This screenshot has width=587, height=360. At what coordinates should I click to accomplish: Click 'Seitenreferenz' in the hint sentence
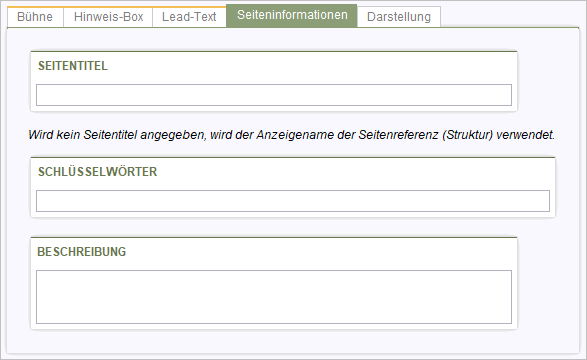coord(398,135)
